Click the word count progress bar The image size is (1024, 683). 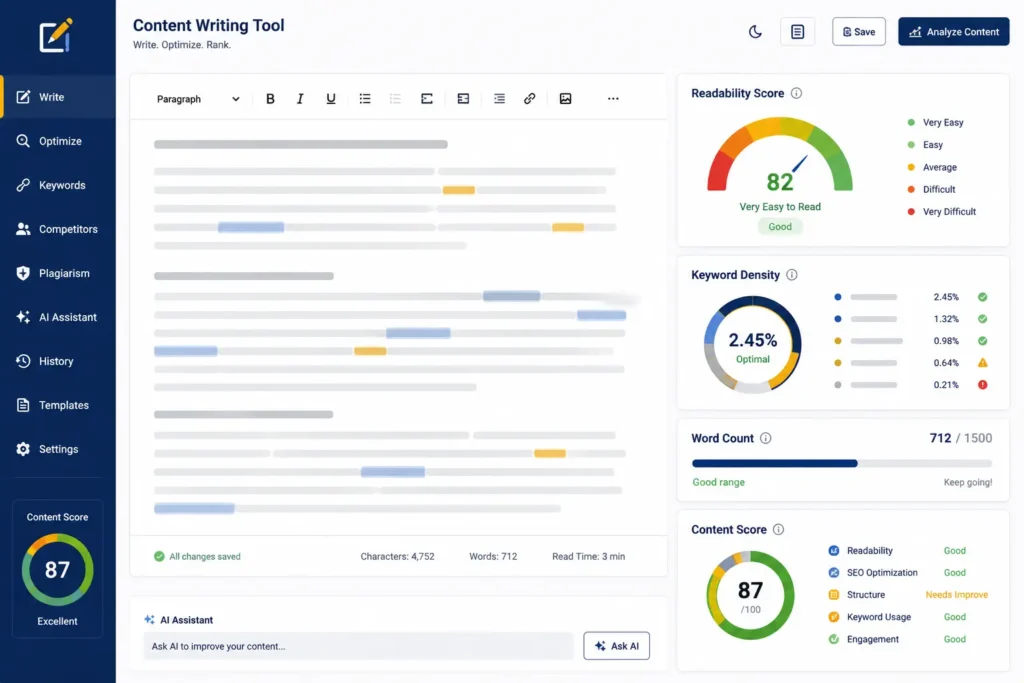(842, 463)
